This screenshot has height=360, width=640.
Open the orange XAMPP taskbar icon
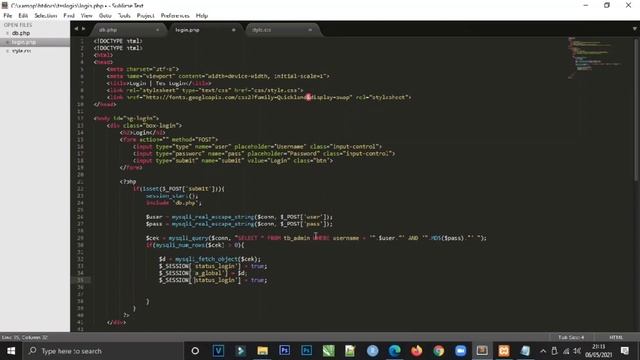click(504, 351)
